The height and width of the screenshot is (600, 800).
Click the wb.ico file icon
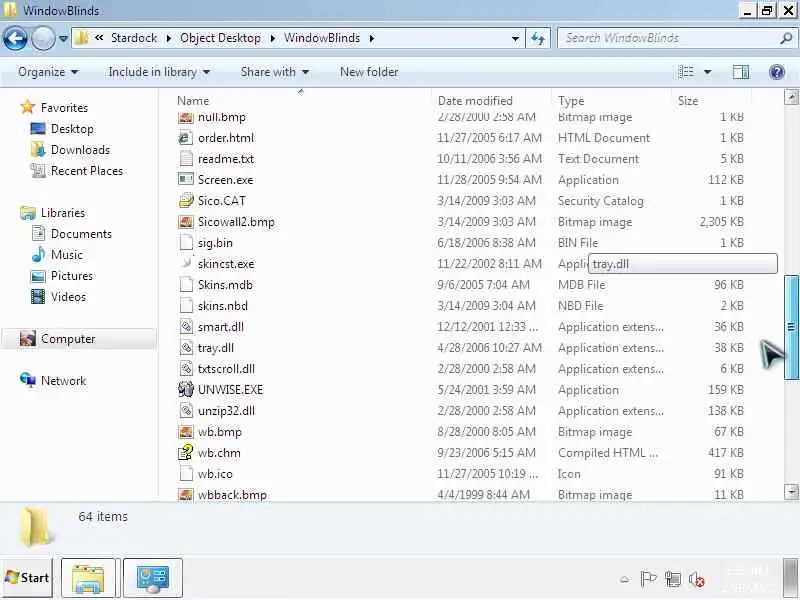pyautogui.click(x=186, y=473)
